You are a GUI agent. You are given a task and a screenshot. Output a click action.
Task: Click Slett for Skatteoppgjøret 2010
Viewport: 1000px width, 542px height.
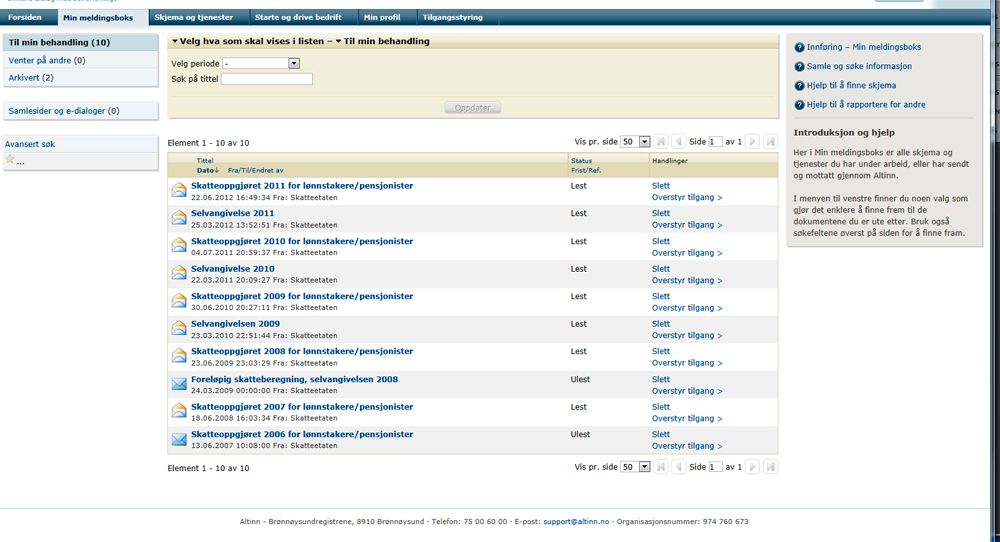(x=660, y=241)
